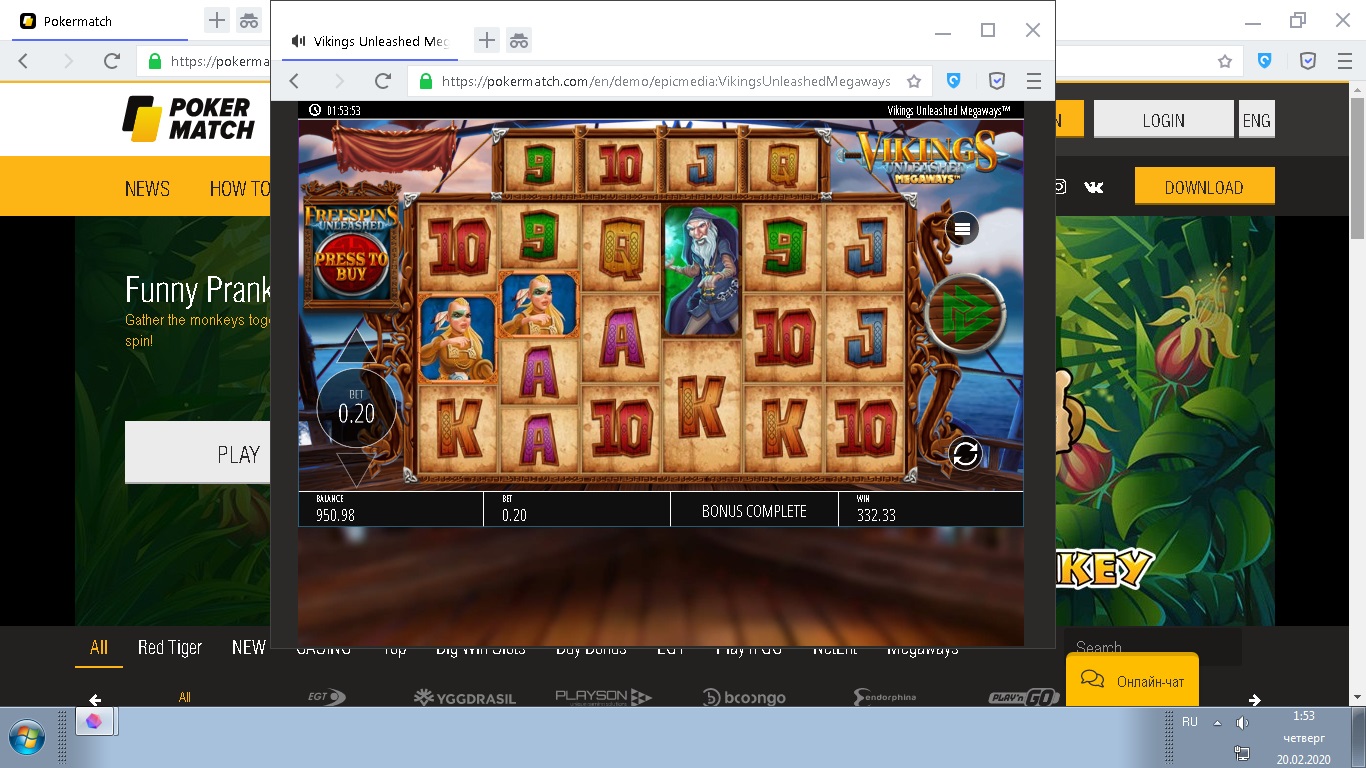1366x768 pixels.
Task: Decrease the bet with the down arrow
Action: click(x=356, y=469)
